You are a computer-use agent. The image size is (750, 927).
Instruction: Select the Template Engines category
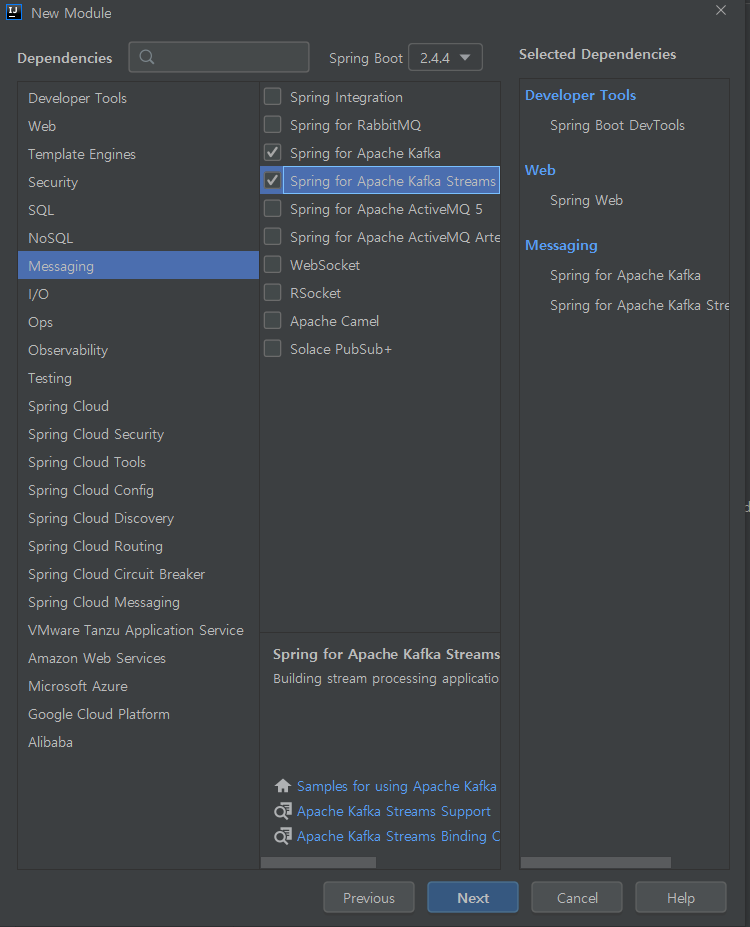(138, 154)
